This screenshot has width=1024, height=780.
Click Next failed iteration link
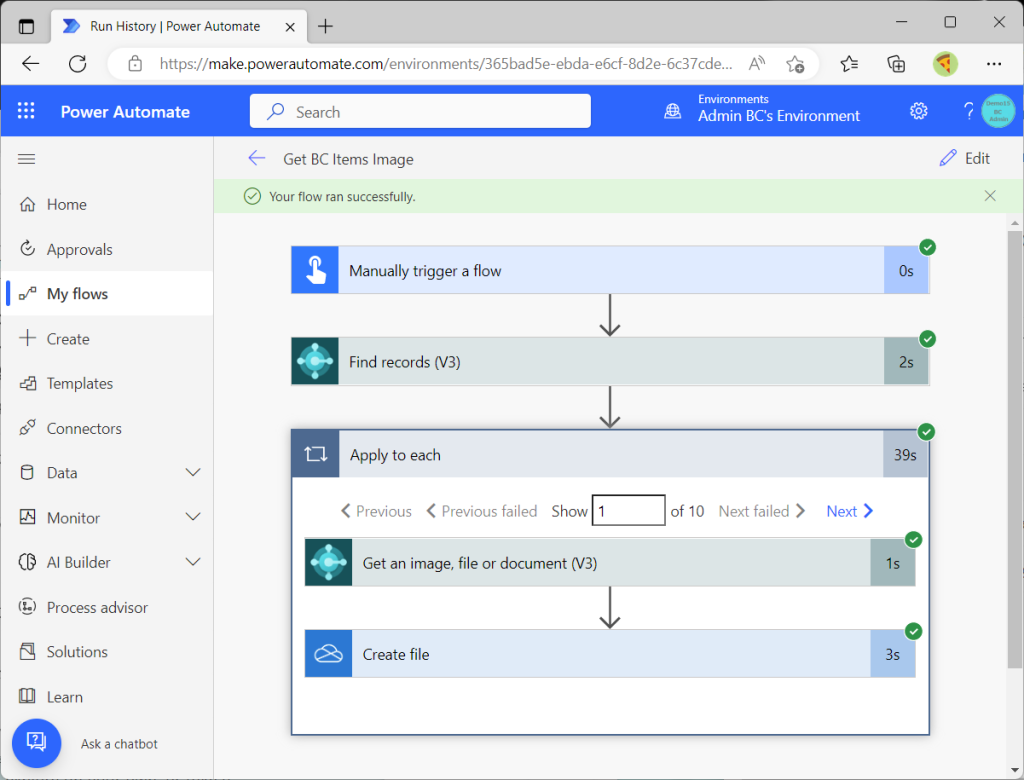pyautogui.click(x=761, y=511)
